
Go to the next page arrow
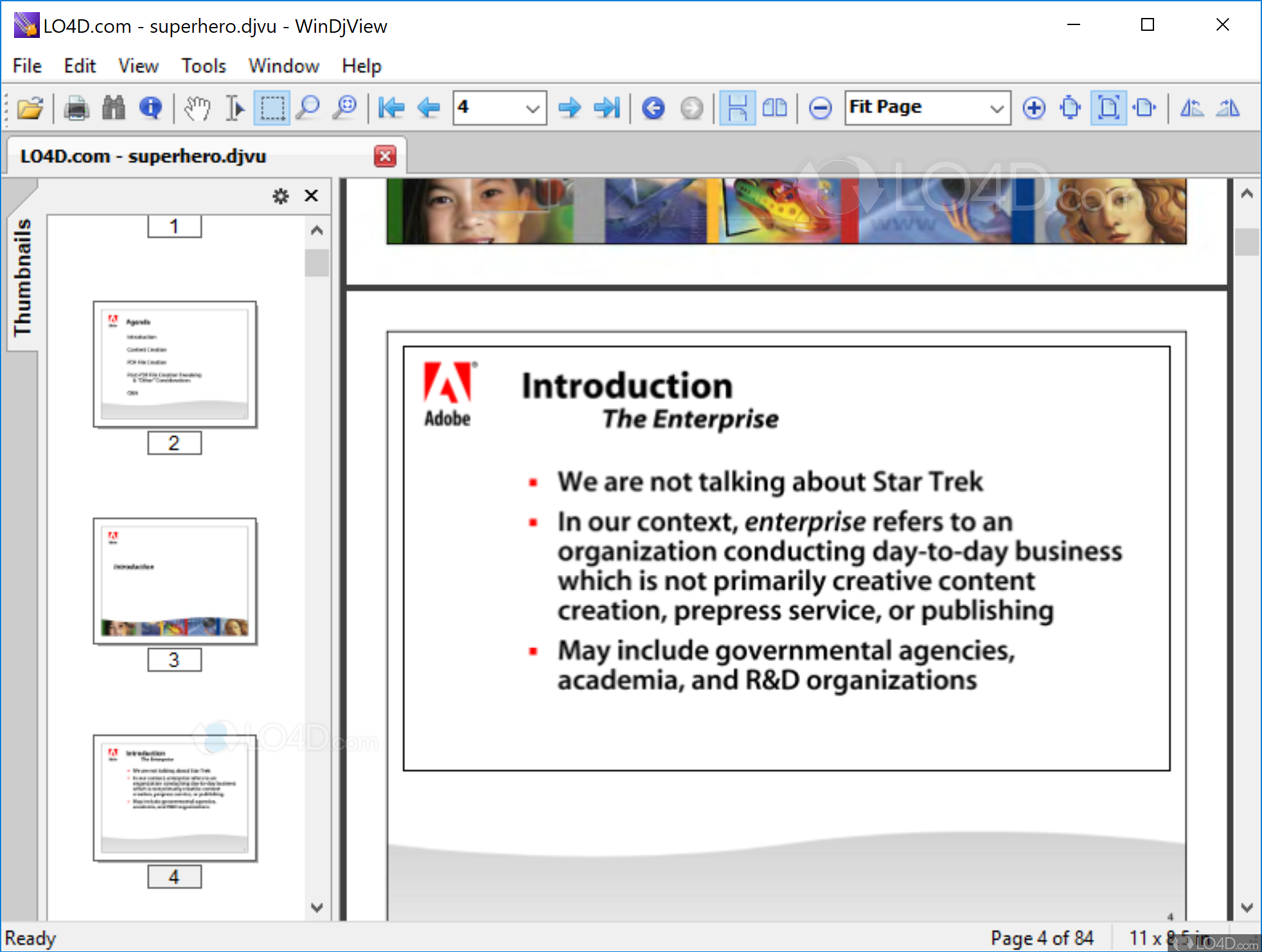click(569, 108)
